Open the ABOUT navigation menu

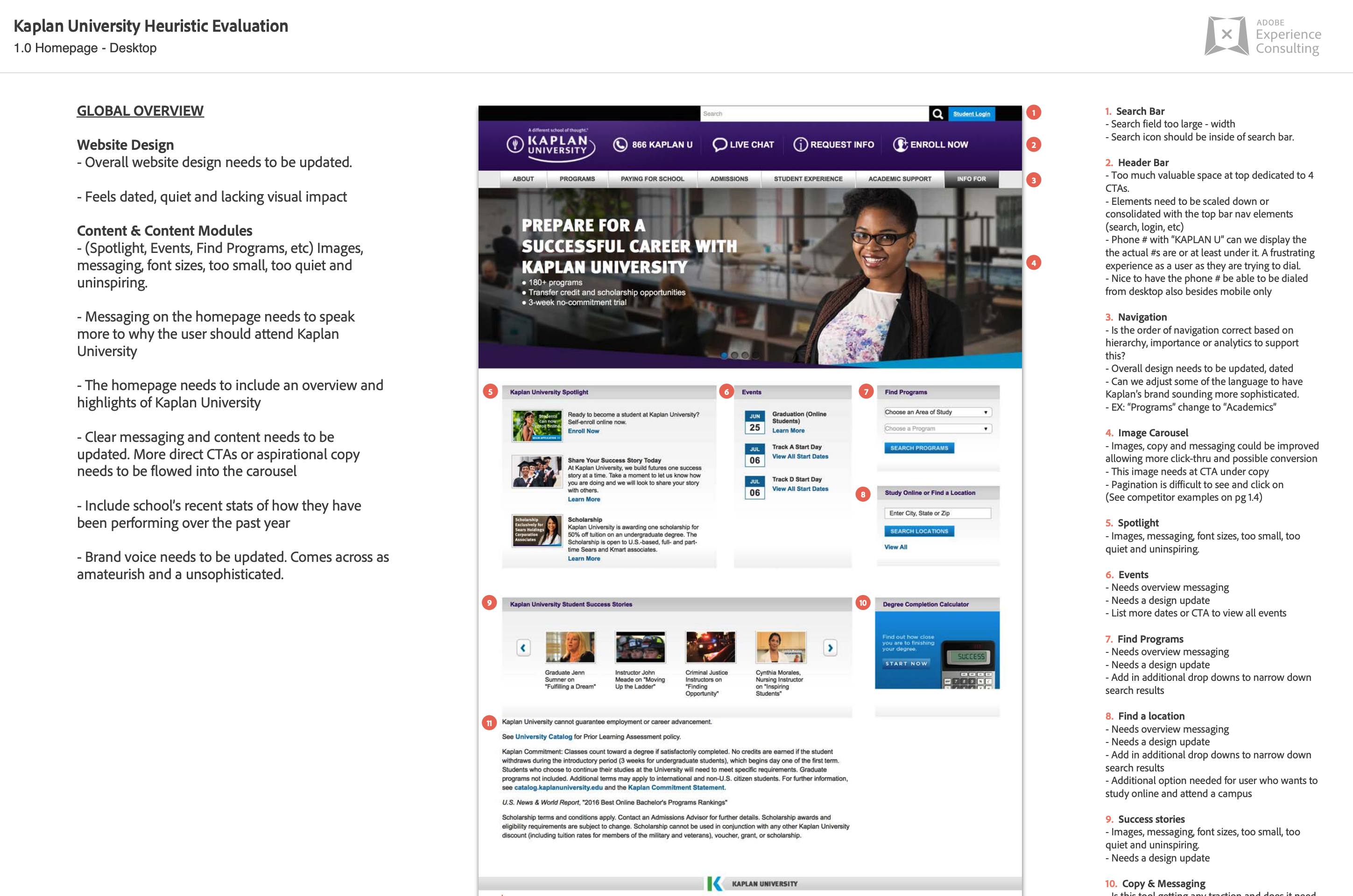pos(523,179)
